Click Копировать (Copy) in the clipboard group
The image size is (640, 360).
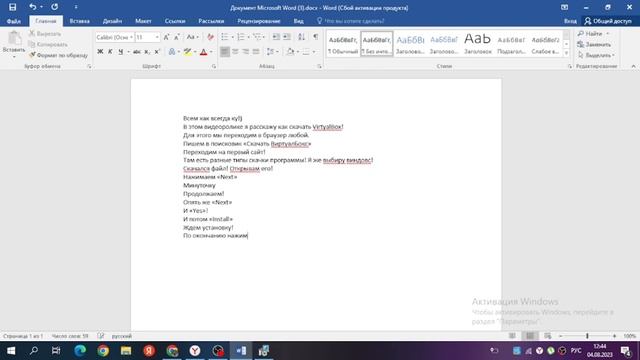[x=48, y=44]
